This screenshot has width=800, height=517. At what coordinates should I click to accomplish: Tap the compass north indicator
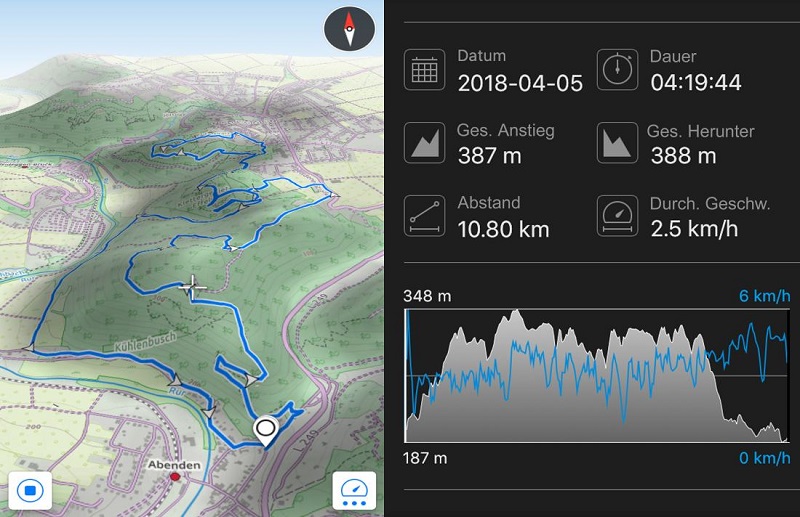point(349,29)
